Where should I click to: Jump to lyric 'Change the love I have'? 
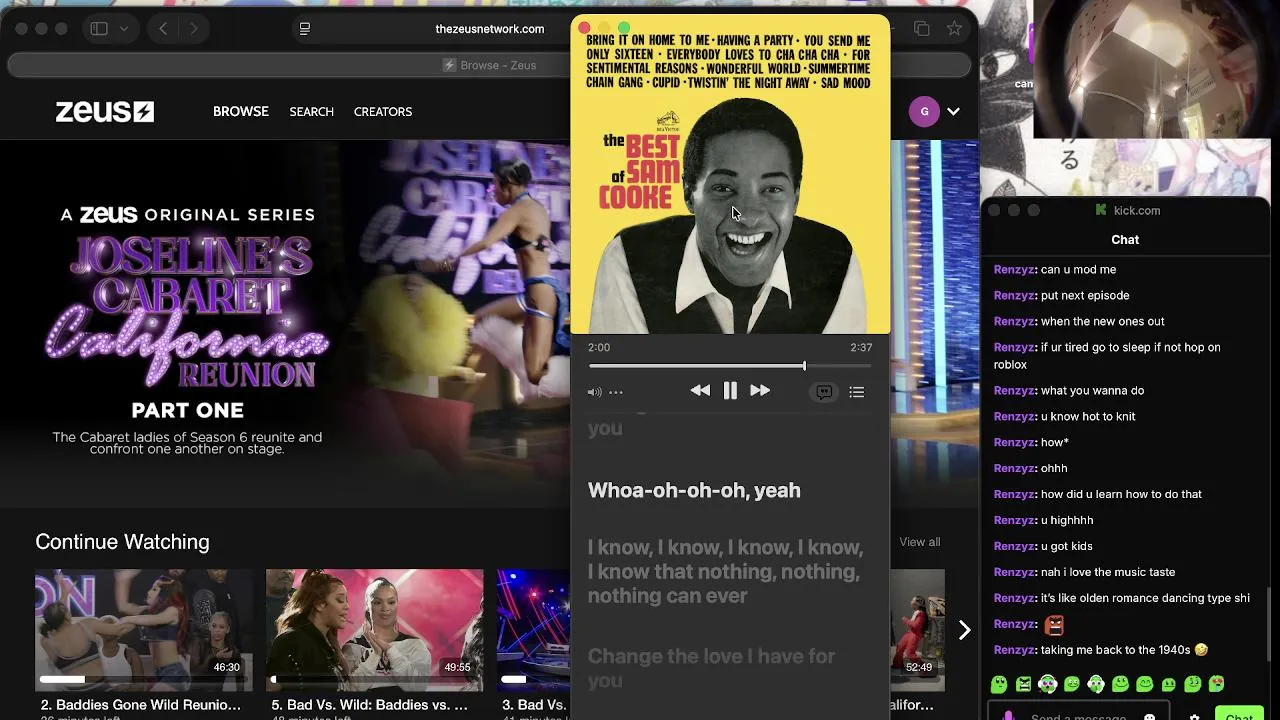[711, 668]
